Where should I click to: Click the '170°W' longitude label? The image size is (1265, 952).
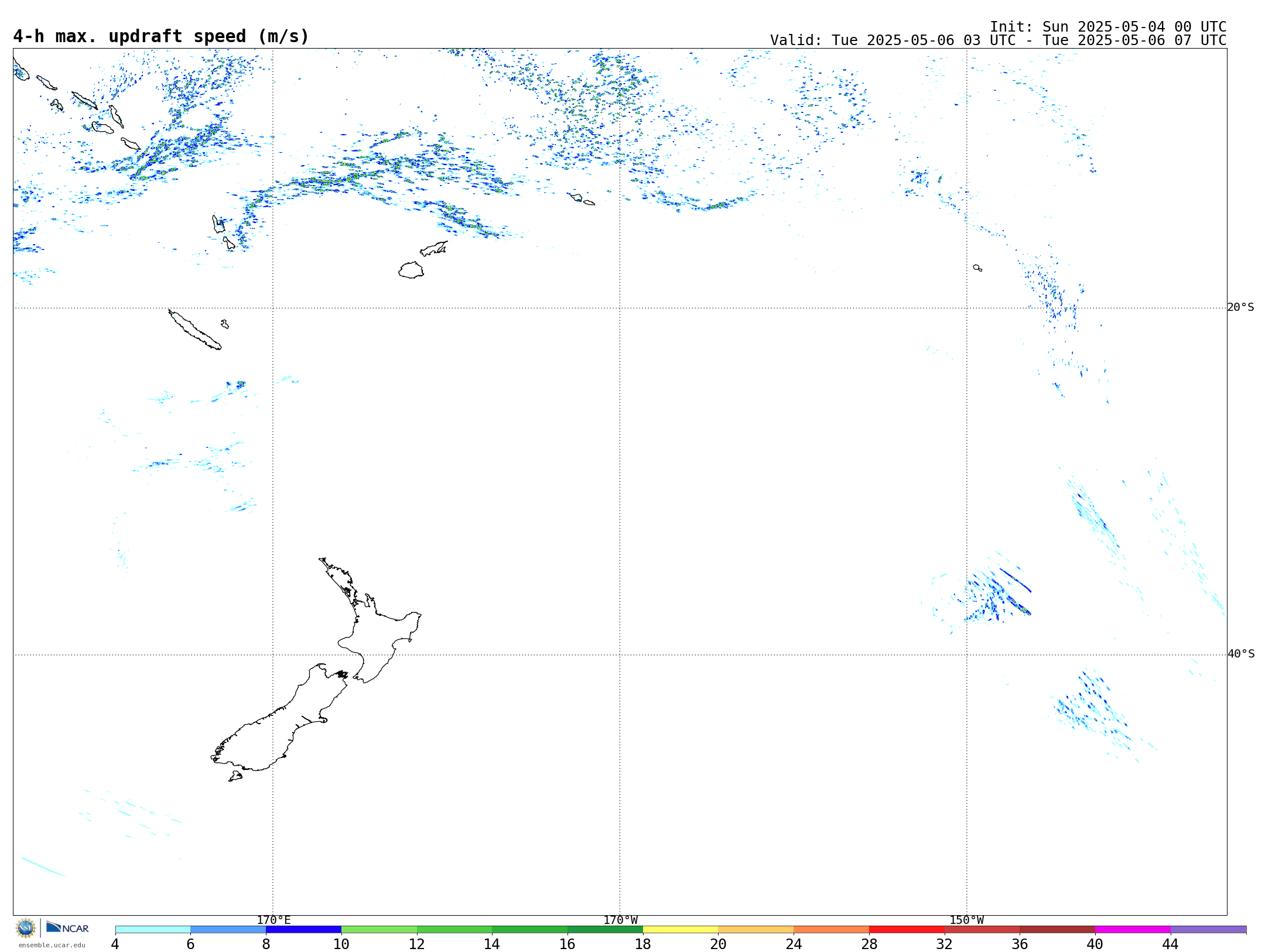pyautogui.click(x=620, y=920)
